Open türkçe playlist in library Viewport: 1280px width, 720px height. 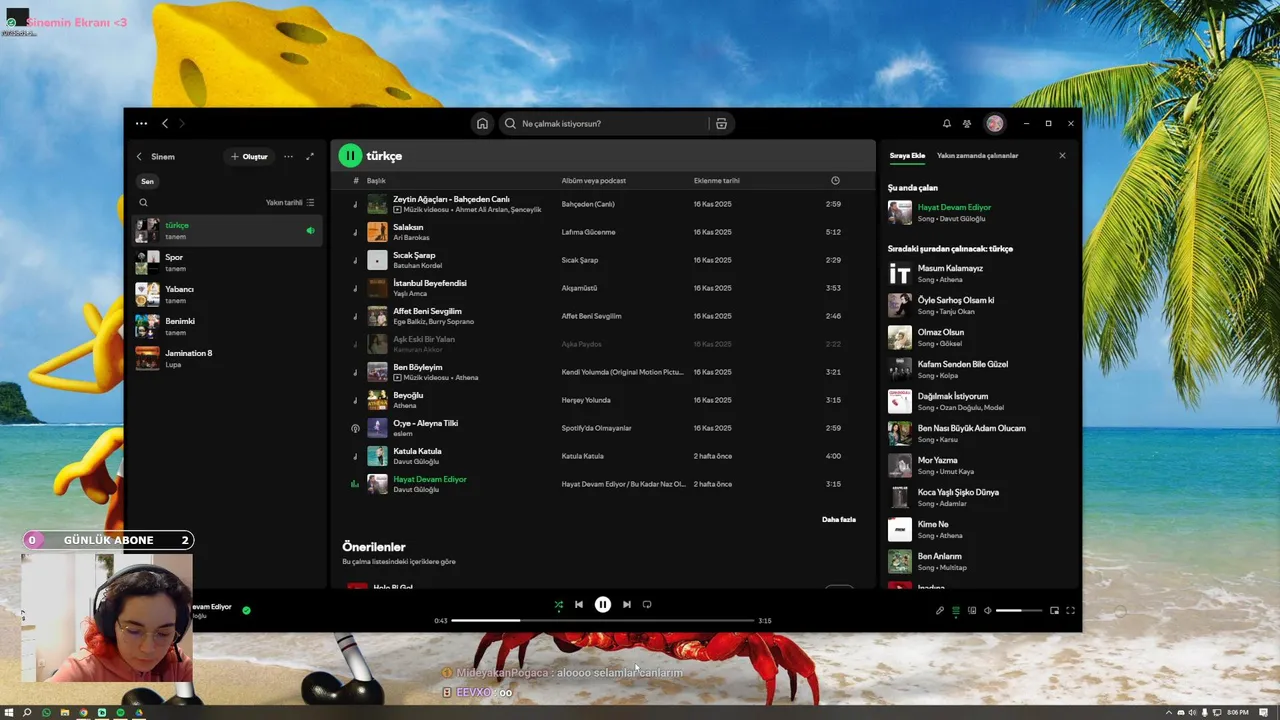tap(227, 230)
